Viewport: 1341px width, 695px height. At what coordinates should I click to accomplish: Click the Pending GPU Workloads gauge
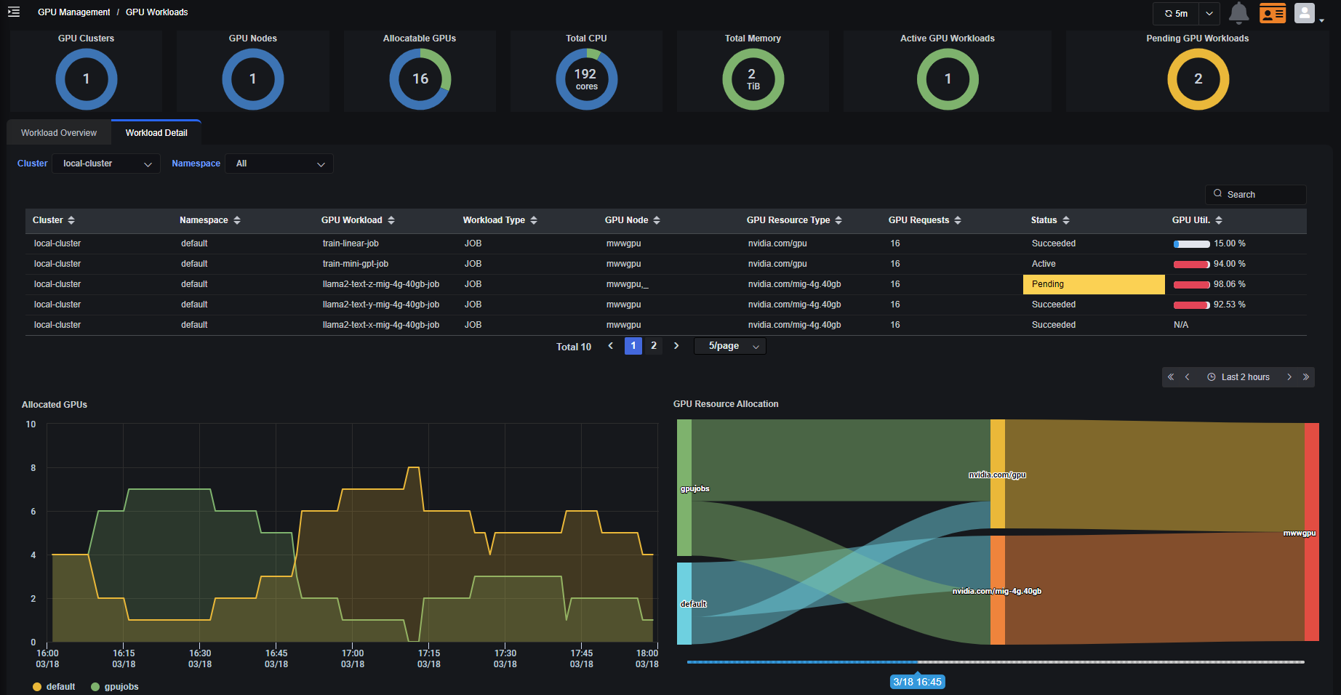[1198, 79]
